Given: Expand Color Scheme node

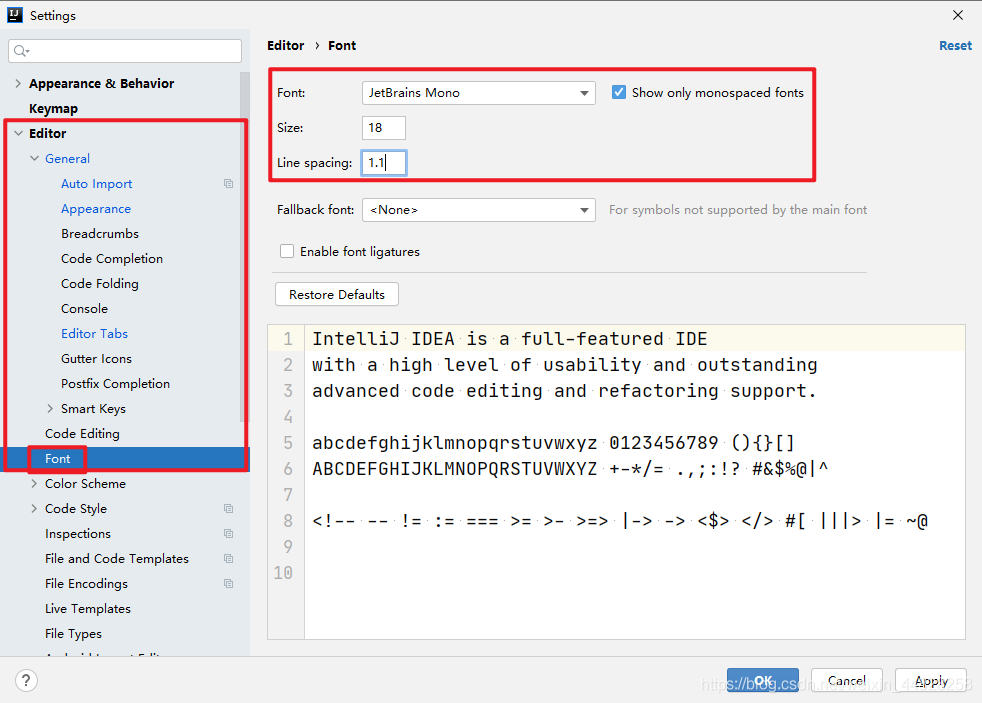Looking at the screenshot, I should point(34,483).
